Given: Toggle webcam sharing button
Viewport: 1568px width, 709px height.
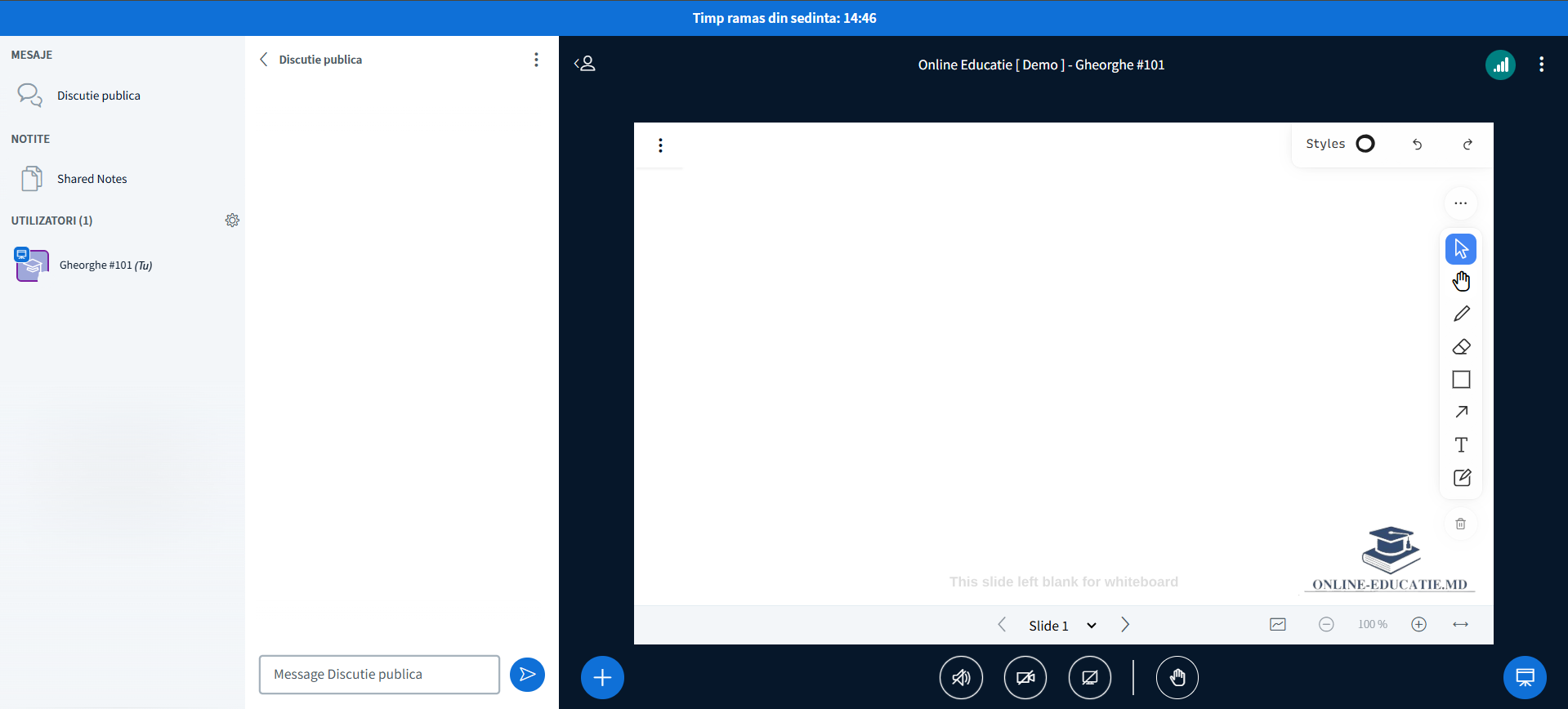Looking at the screenshot, I should (x=1025, y=677).
